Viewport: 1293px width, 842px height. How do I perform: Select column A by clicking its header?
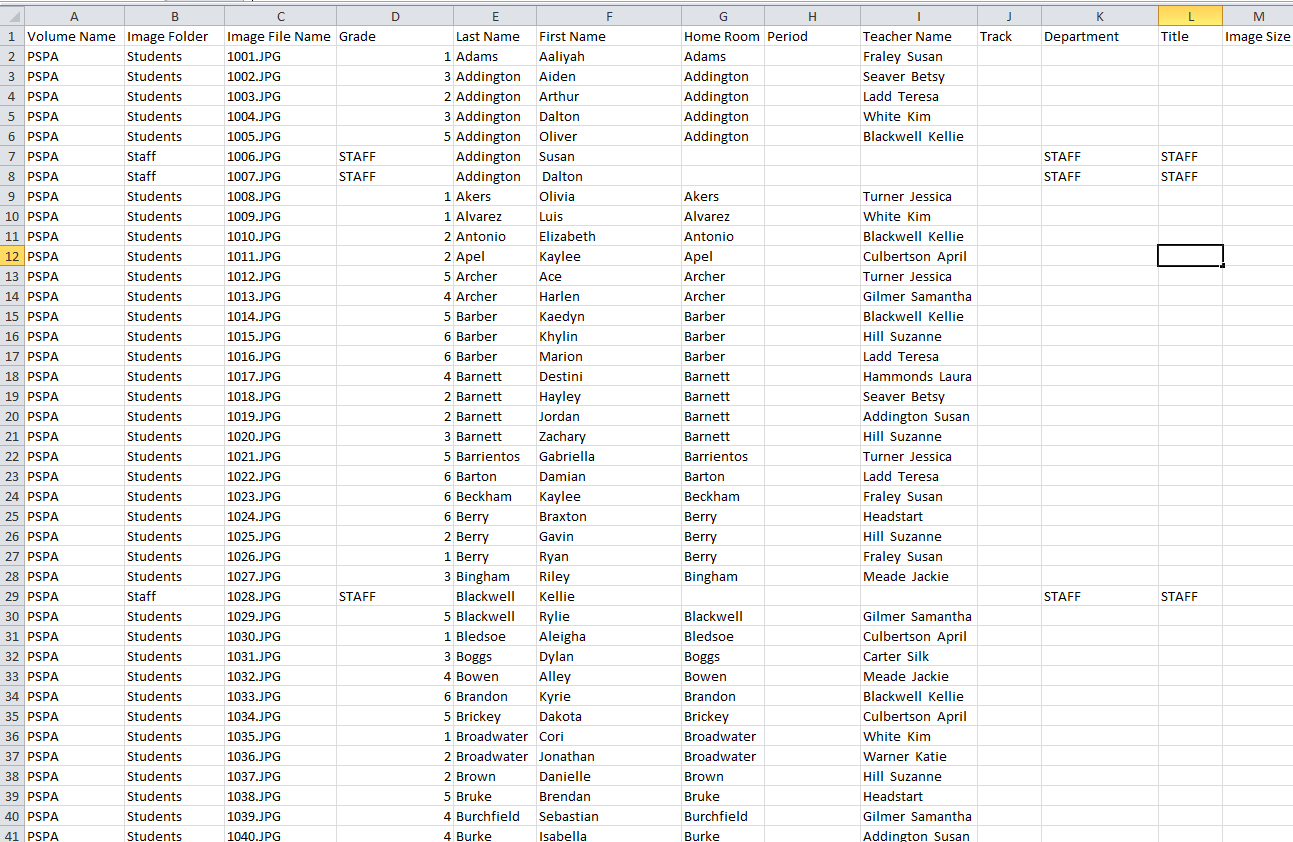click(x=74, y=15)
